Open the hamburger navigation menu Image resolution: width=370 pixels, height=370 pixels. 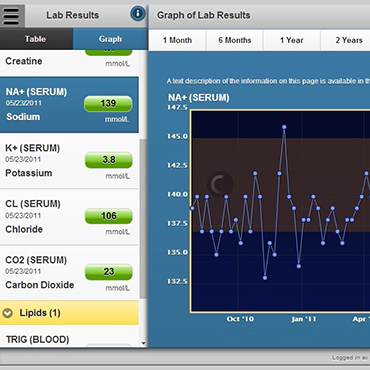point(12,15)
